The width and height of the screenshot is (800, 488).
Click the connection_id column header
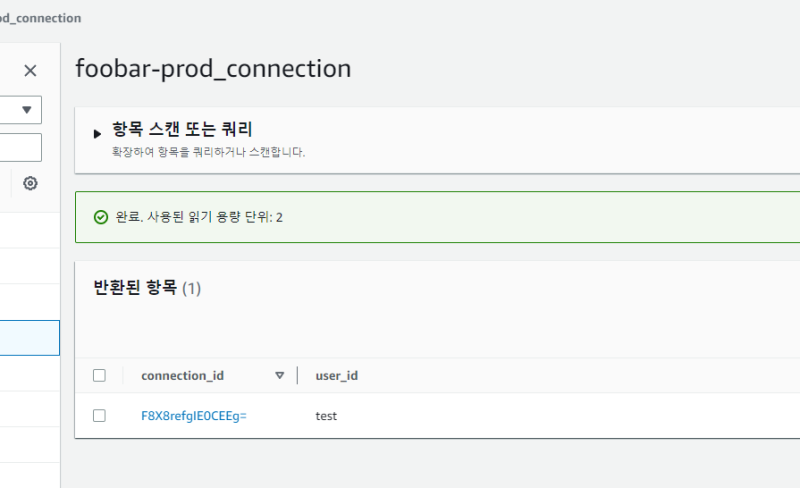click(x=182, y=376)
